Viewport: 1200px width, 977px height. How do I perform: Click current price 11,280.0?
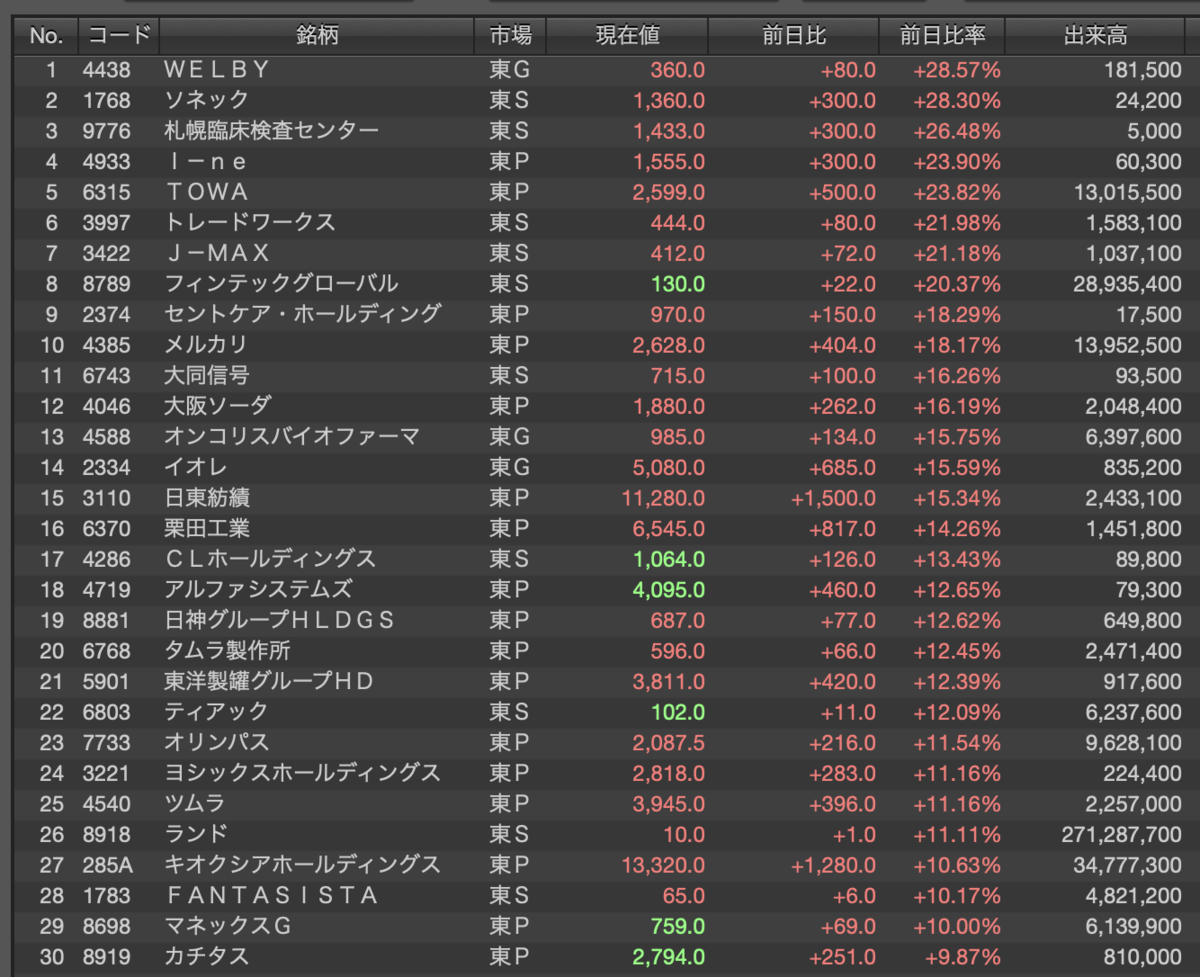[x=663, y=497]
